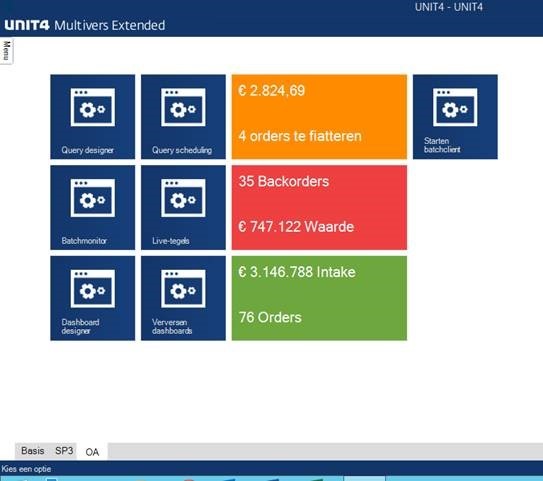Switch to the Basis tab
The width and height of the screenshot is (543, 481).
33,451
